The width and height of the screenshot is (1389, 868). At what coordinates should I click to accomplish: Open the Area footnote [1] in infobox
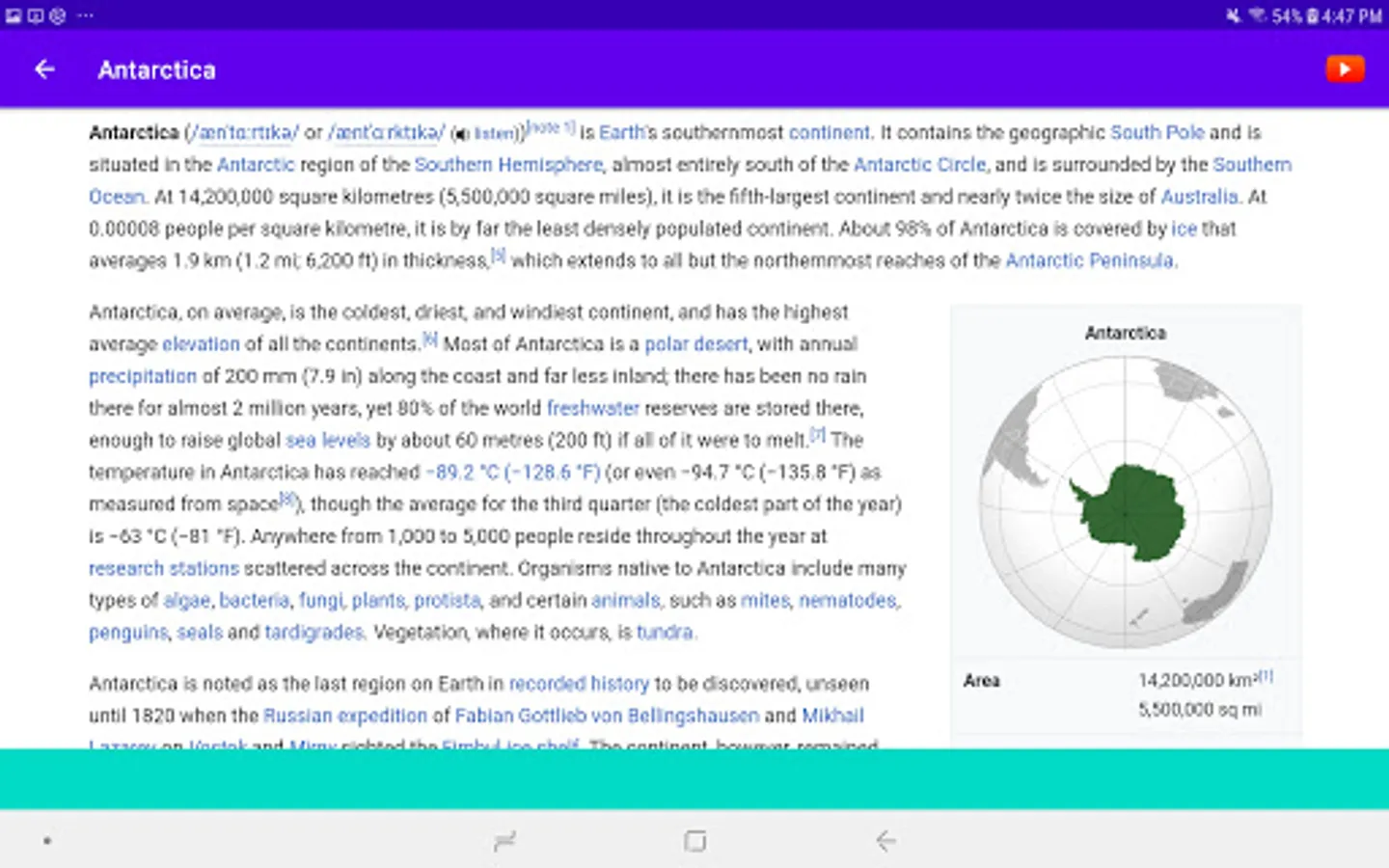[1266, 675]
